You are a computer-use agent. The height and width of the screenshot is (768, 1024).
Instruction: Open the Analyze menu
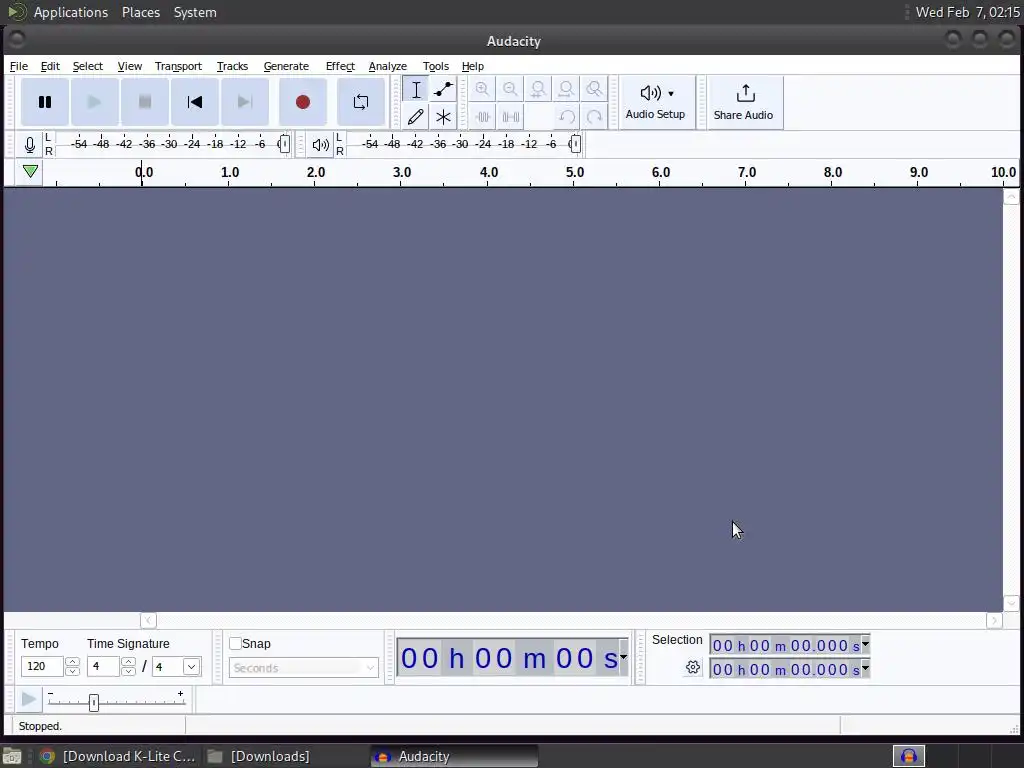tap(387, 66)
